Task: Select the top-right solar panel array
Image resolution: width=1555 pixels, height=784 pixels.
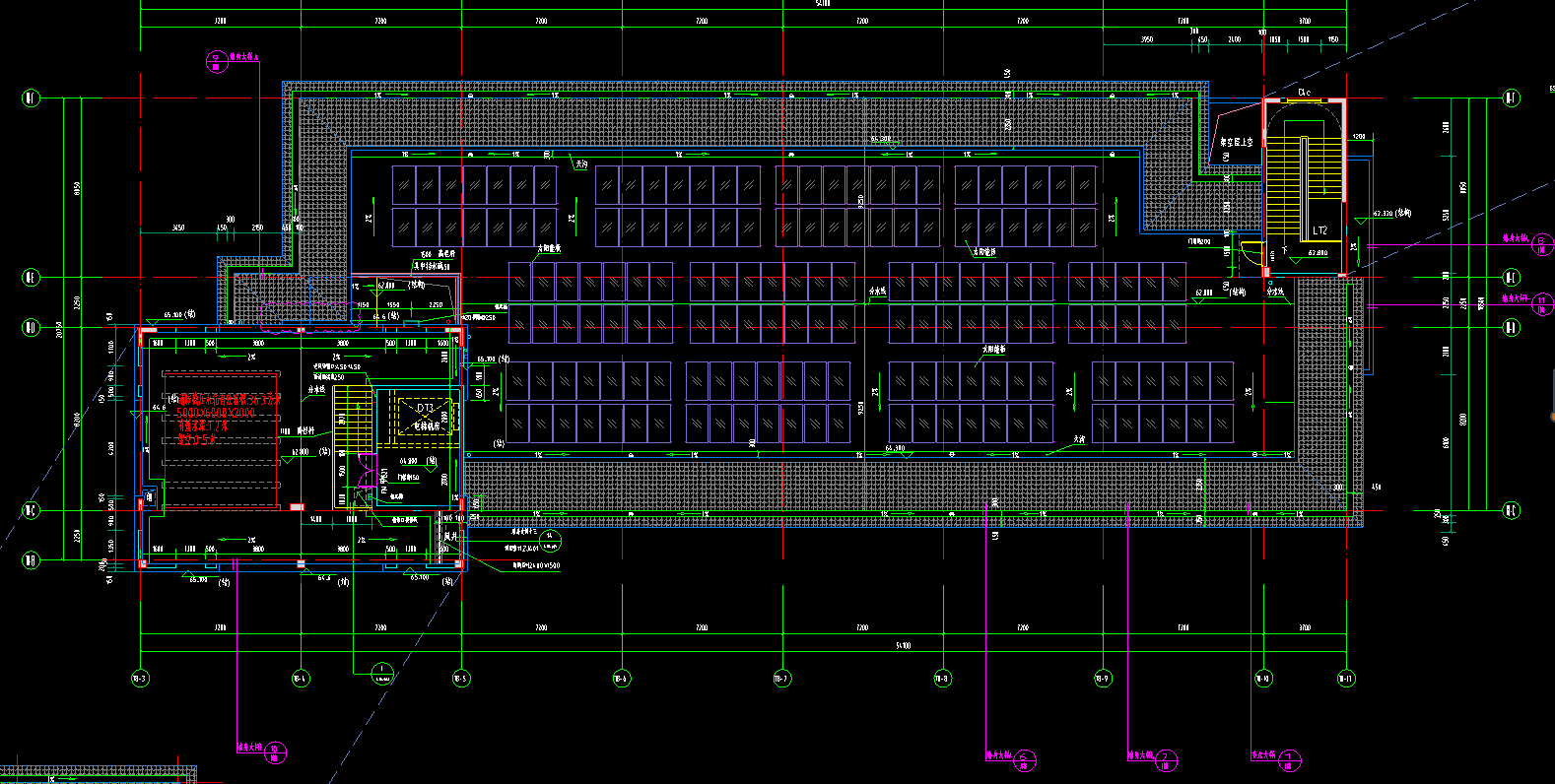Action: point(1025,206)
